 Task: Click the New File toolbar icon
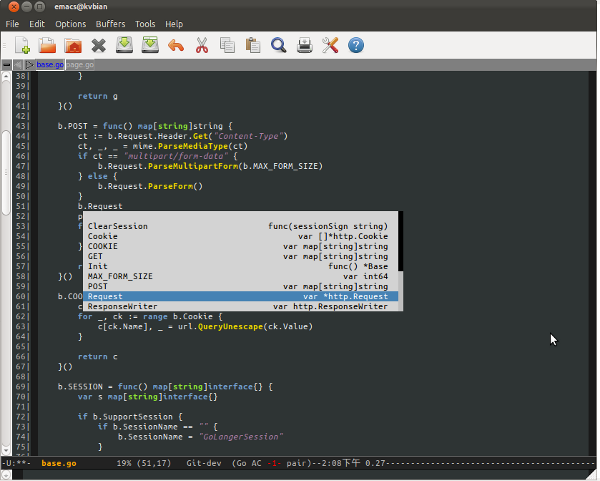[x=20, y=45]
